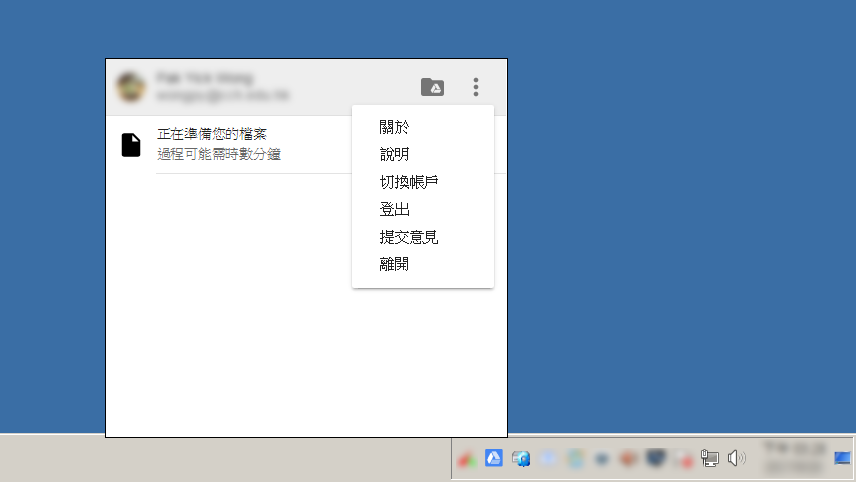The height and width of the screenshot is (482, 856).
Task: Choose 切換帳戶 to switch accounts
Action: click(x=409, y=182)
